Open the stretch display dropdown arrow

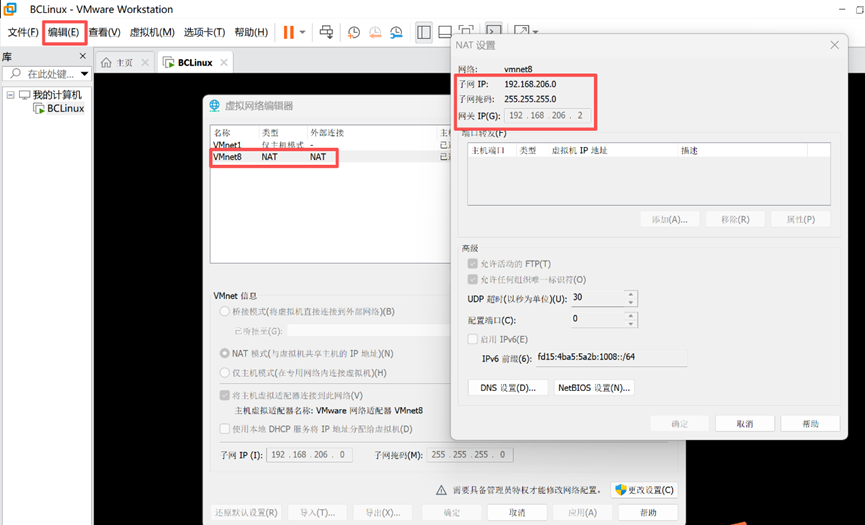(x=535, y=33)
